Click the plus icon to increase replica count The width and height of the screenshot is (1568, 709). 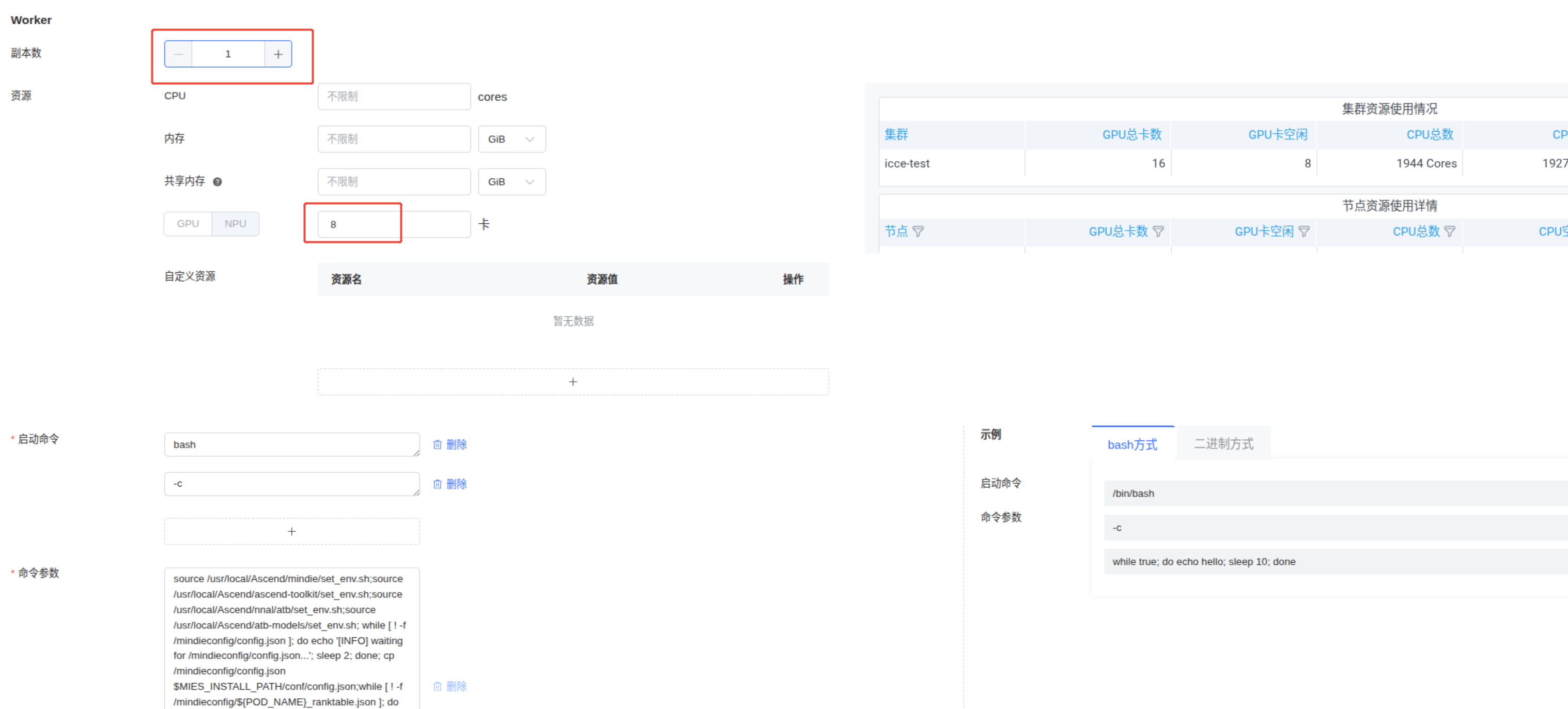click(x=278, y=54)
